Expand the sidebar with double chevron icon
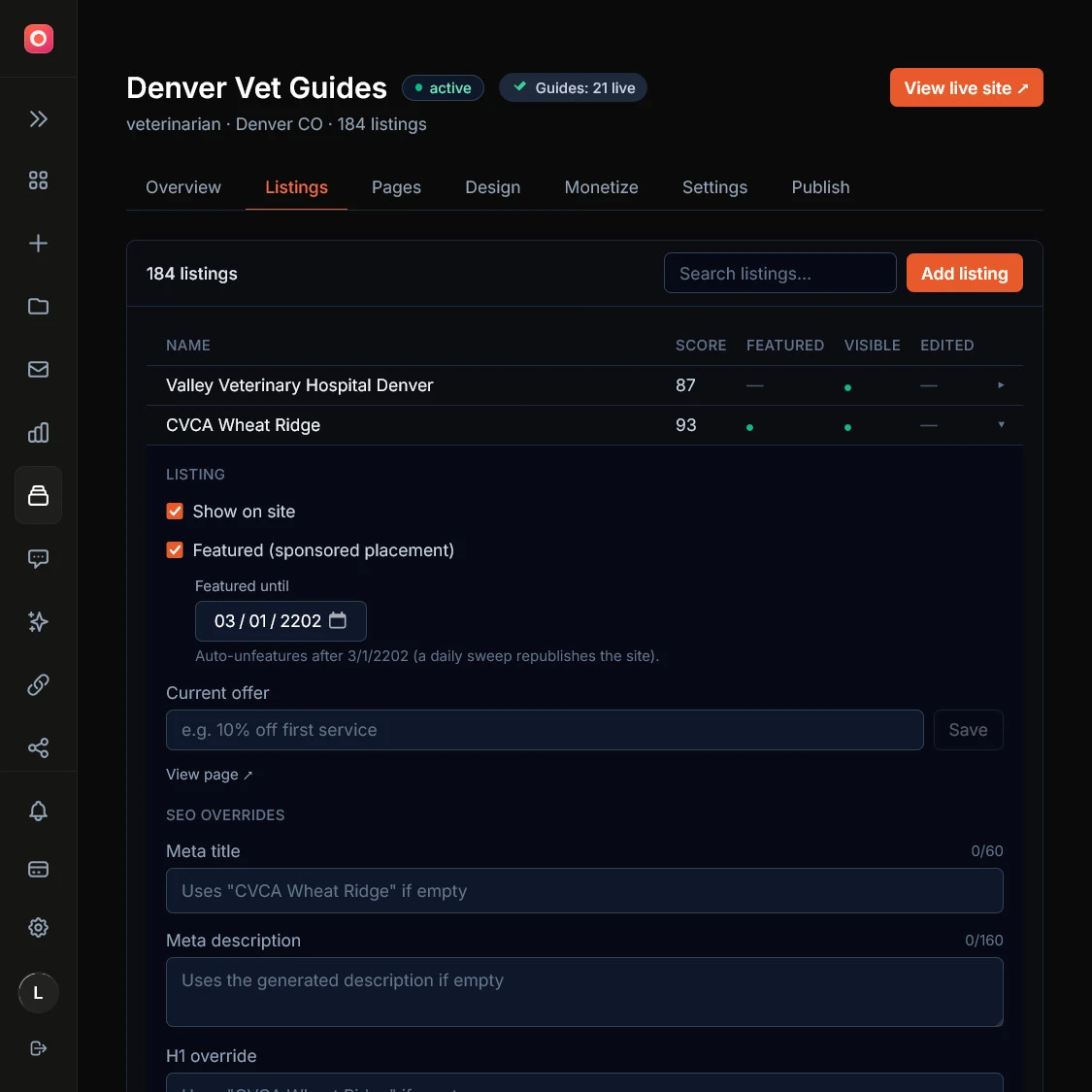The height and width of the screenshot is (1092, 1092). [38, 119]
